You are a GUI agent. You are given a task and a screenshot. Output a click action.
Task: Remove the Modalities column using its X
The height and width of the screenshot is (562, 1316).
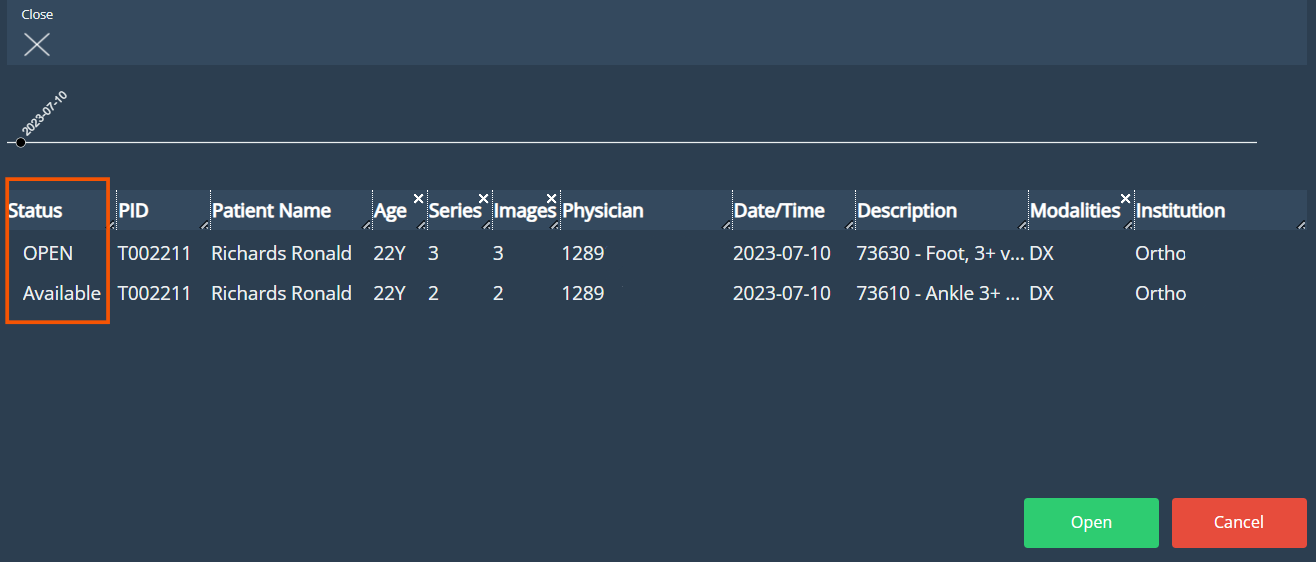1125,198
